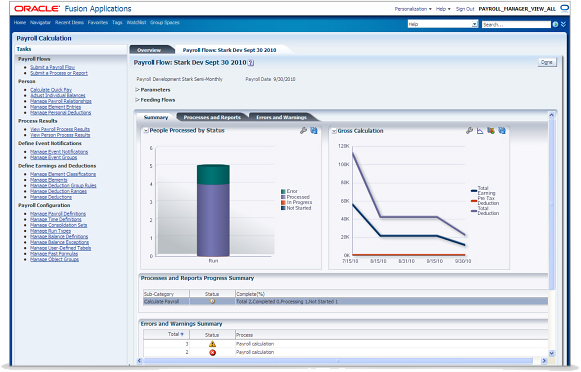
Task: Click the horizontal scrollbar right arrow
Action: coord(544,361)
